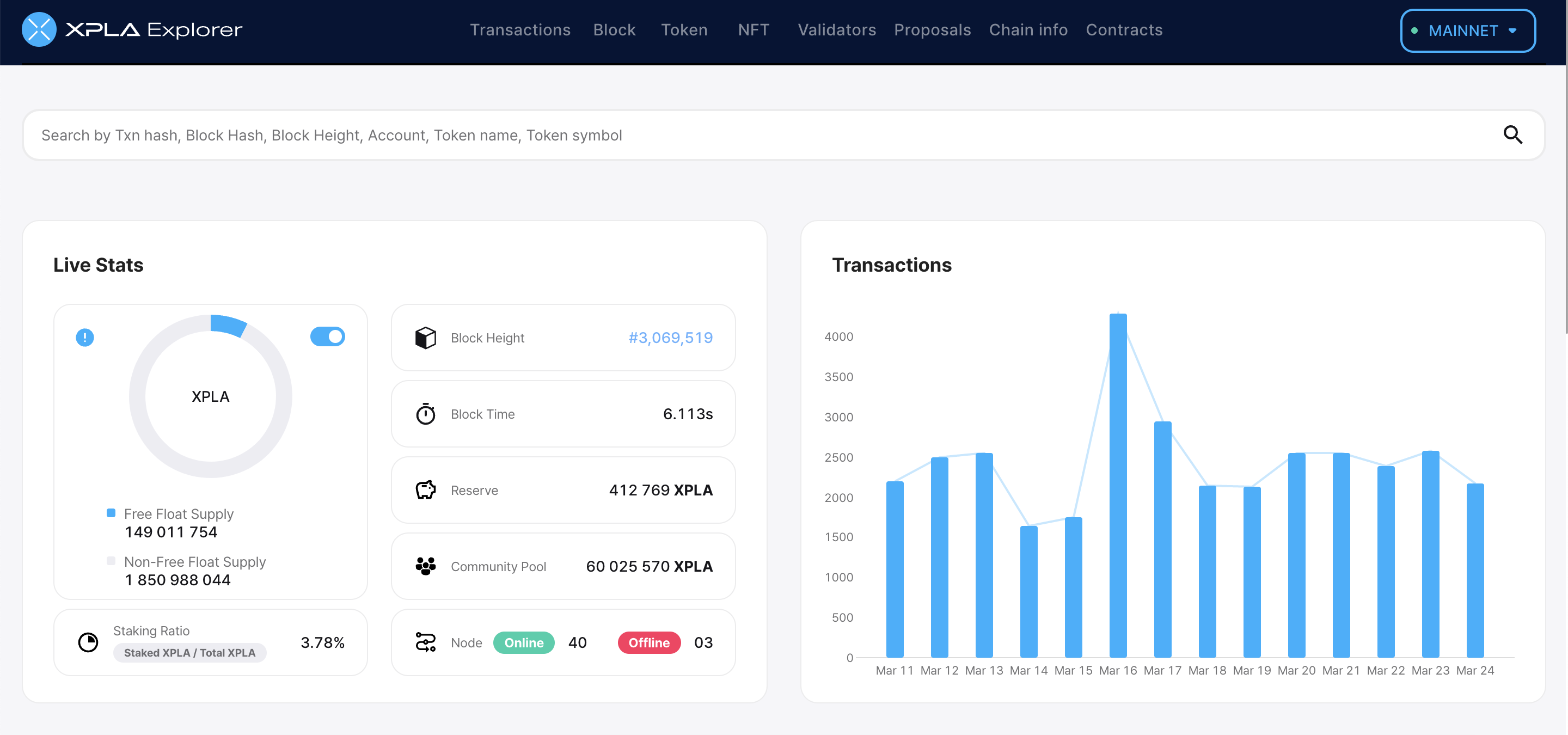Click the search magnifier icon
Viewport: 1568px width, 735px height.
pyautogui.click(x=1513, y=134)
